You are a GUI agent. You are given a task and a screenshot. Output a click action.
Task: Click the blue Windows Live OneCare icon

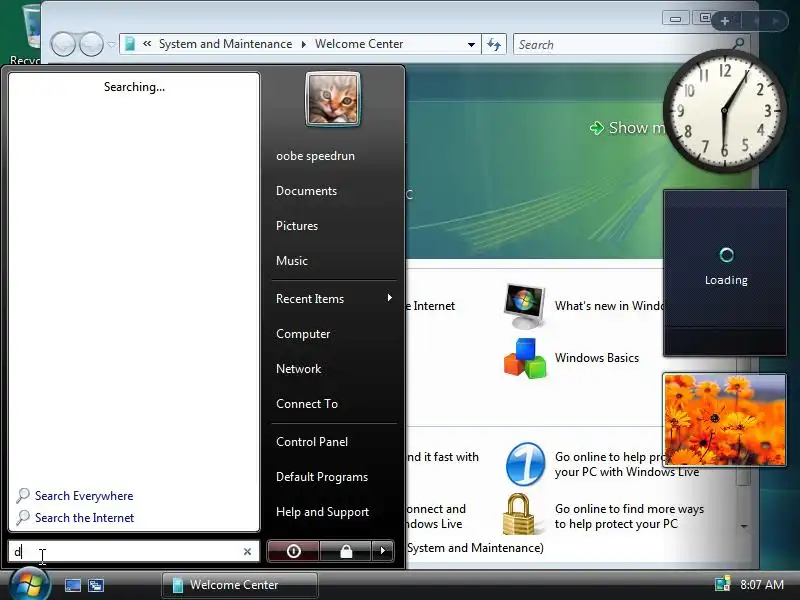pos(525,464)
